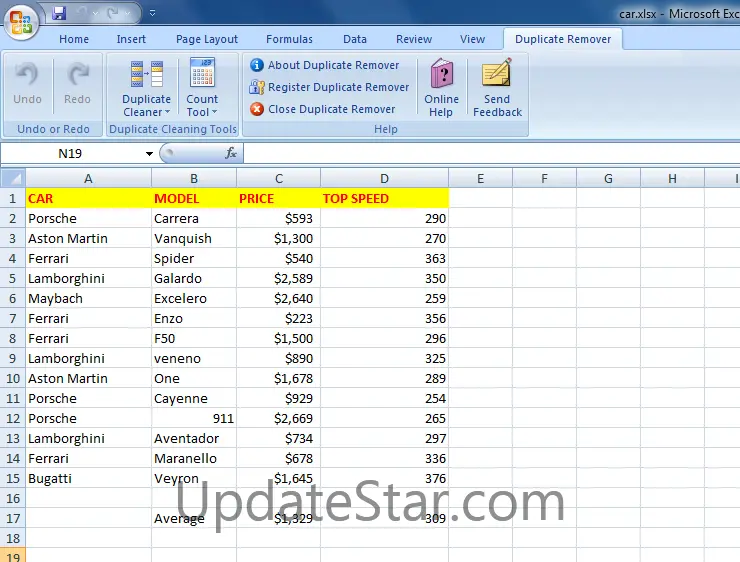Switch to the View tab

(472, 39)
